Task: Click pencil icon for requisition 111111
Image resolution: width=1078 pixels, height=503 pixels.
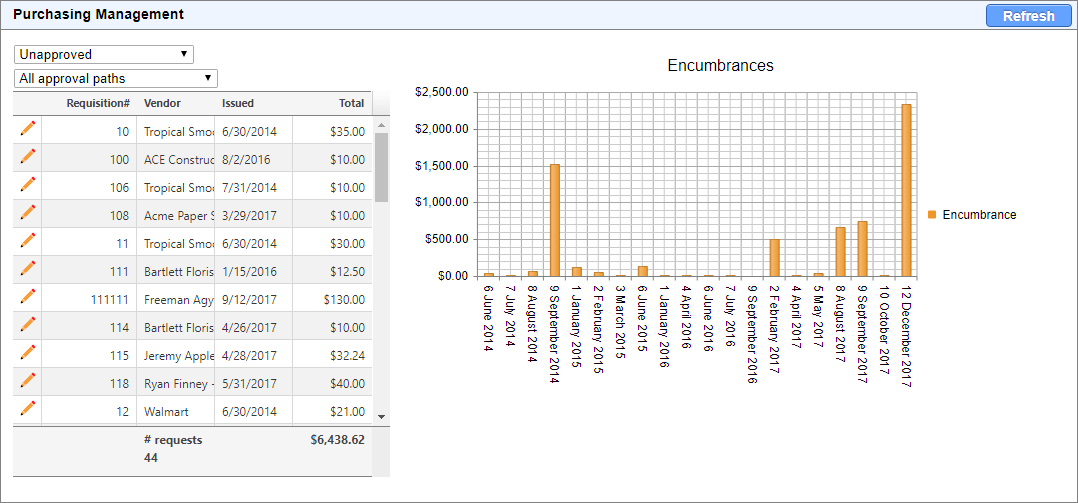Action: point(28,297)
